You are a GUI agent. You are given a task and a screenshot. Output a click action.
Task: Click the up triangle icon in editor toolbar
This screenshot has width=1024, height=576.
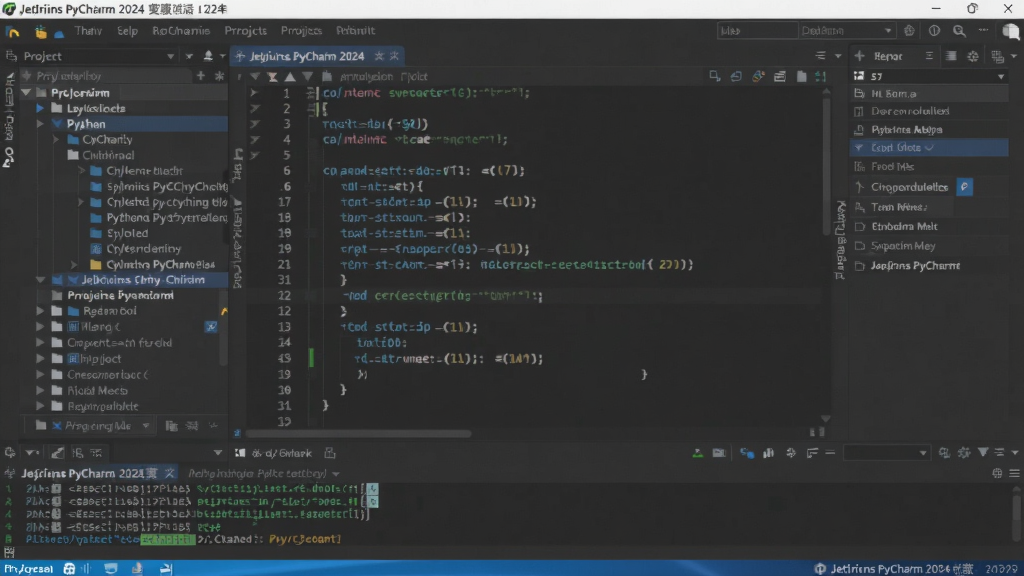pos(289,76)
